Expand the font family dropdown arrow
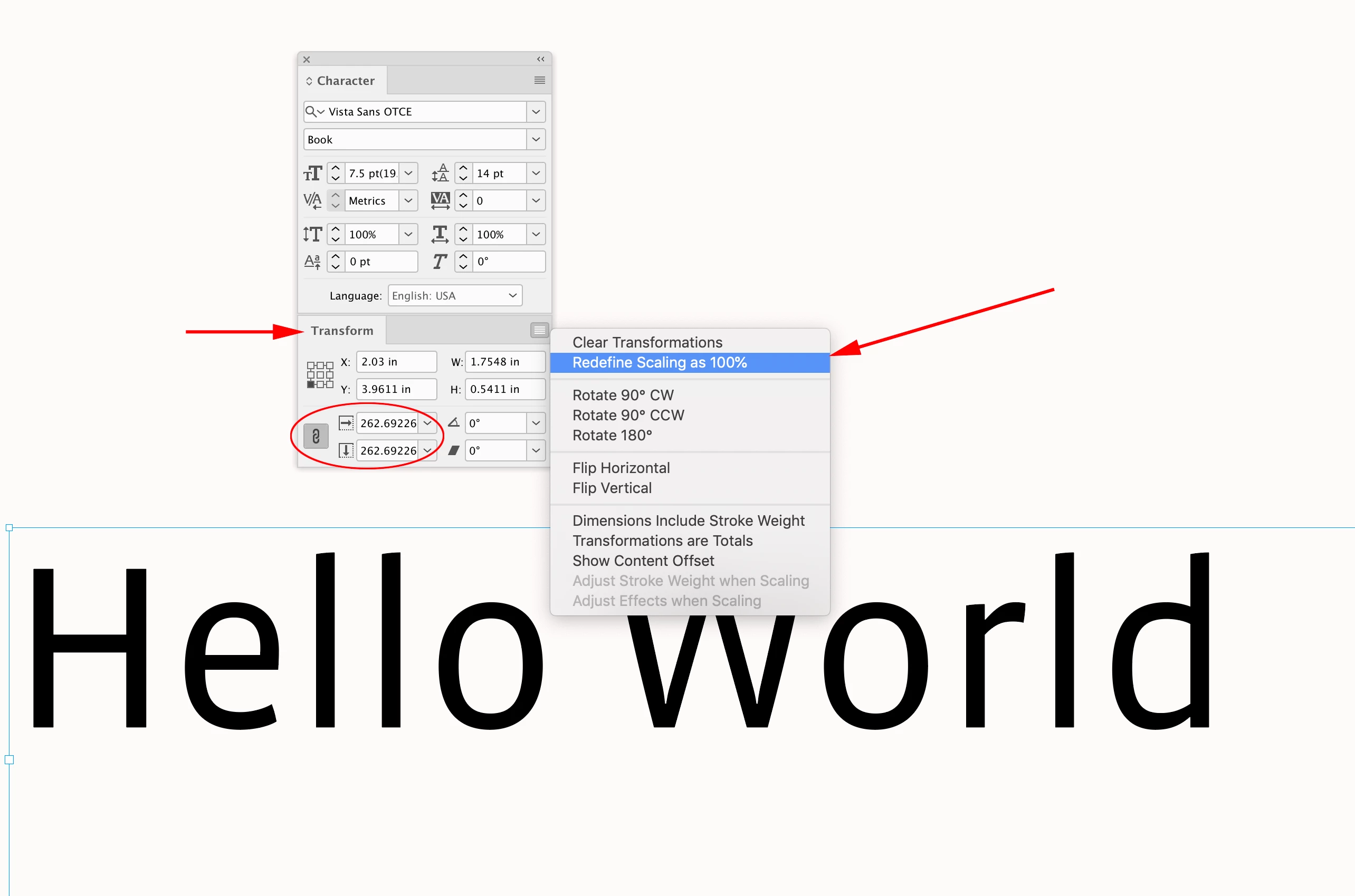 536,111
